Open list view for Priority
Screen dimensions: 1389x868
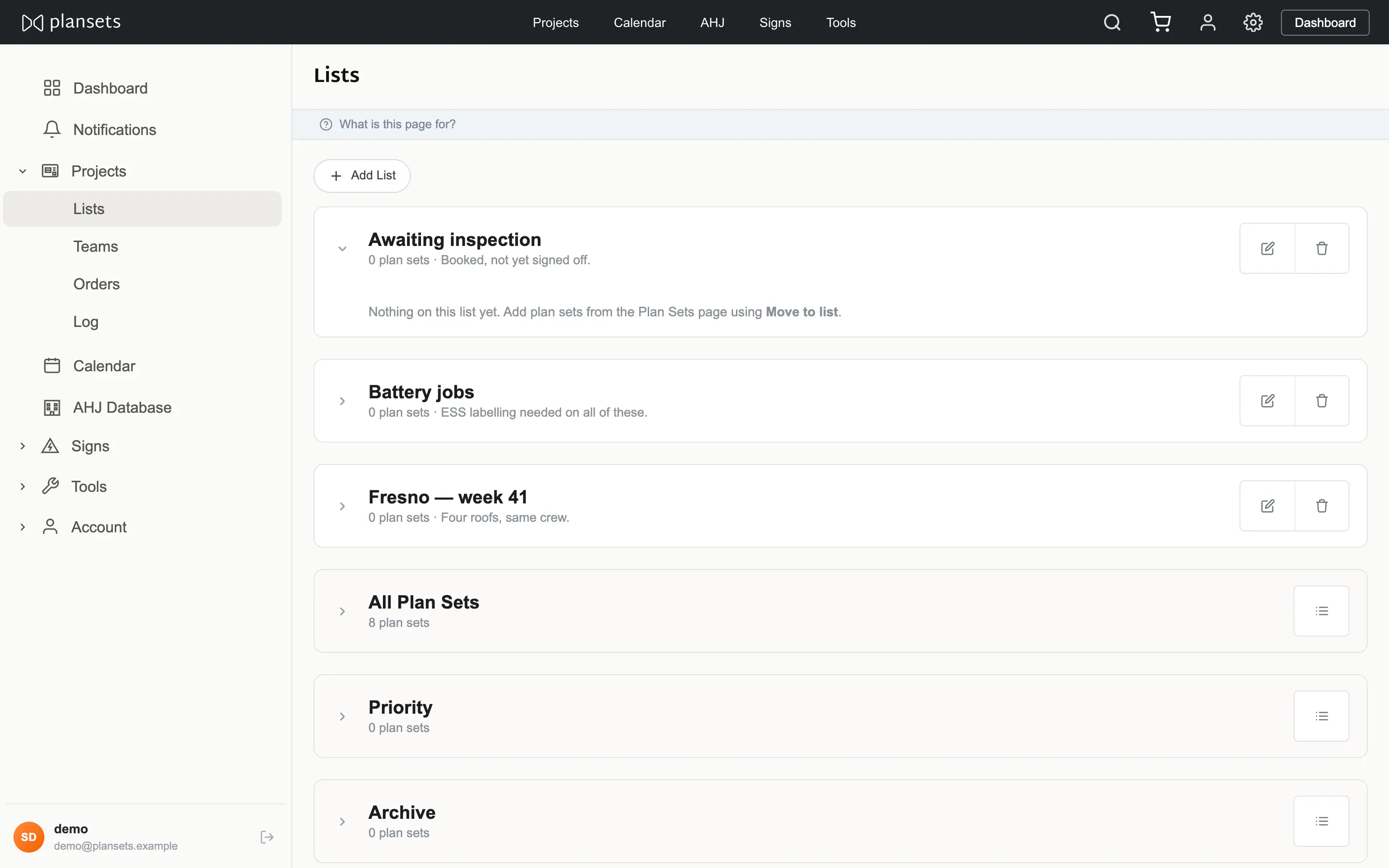(x=1321, y=716)
